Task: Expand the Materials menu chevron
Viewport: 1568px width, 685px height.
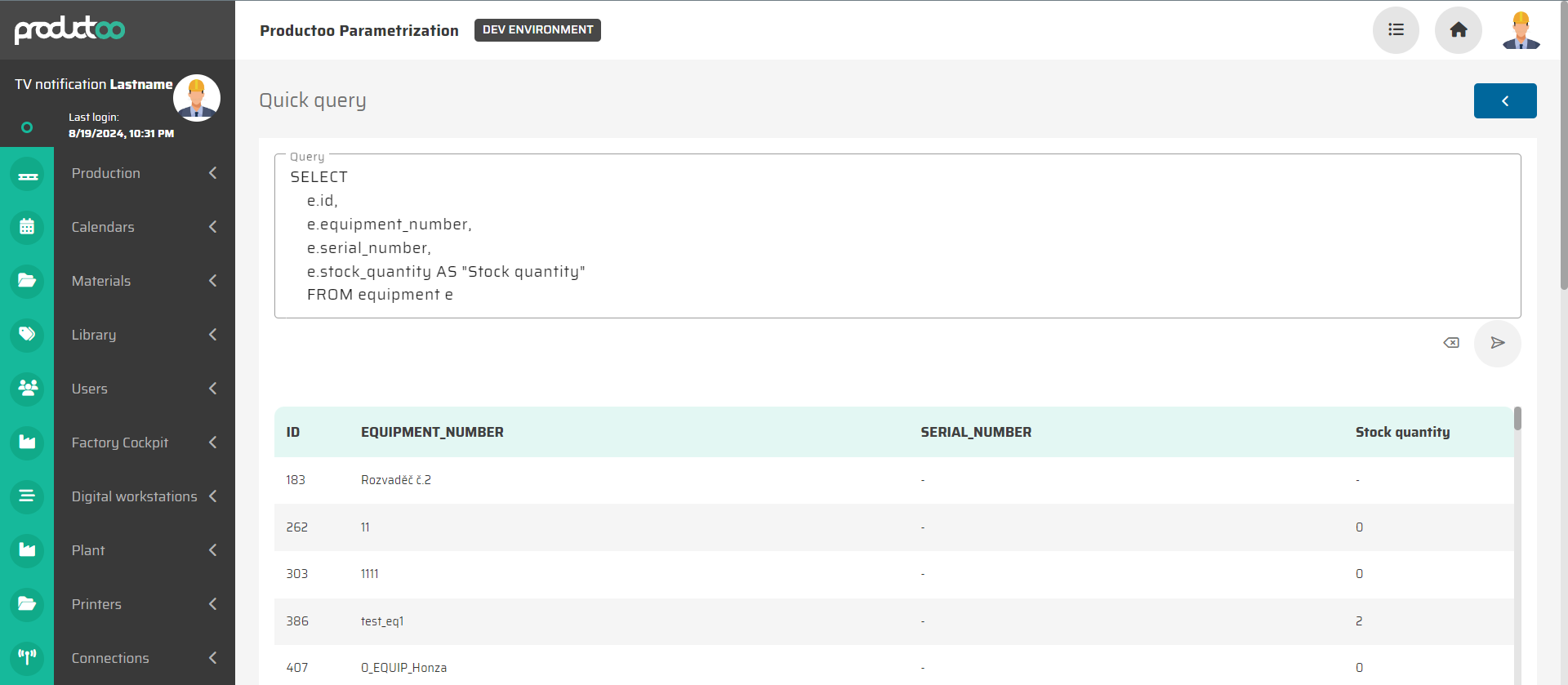Action: click(213, 281)
